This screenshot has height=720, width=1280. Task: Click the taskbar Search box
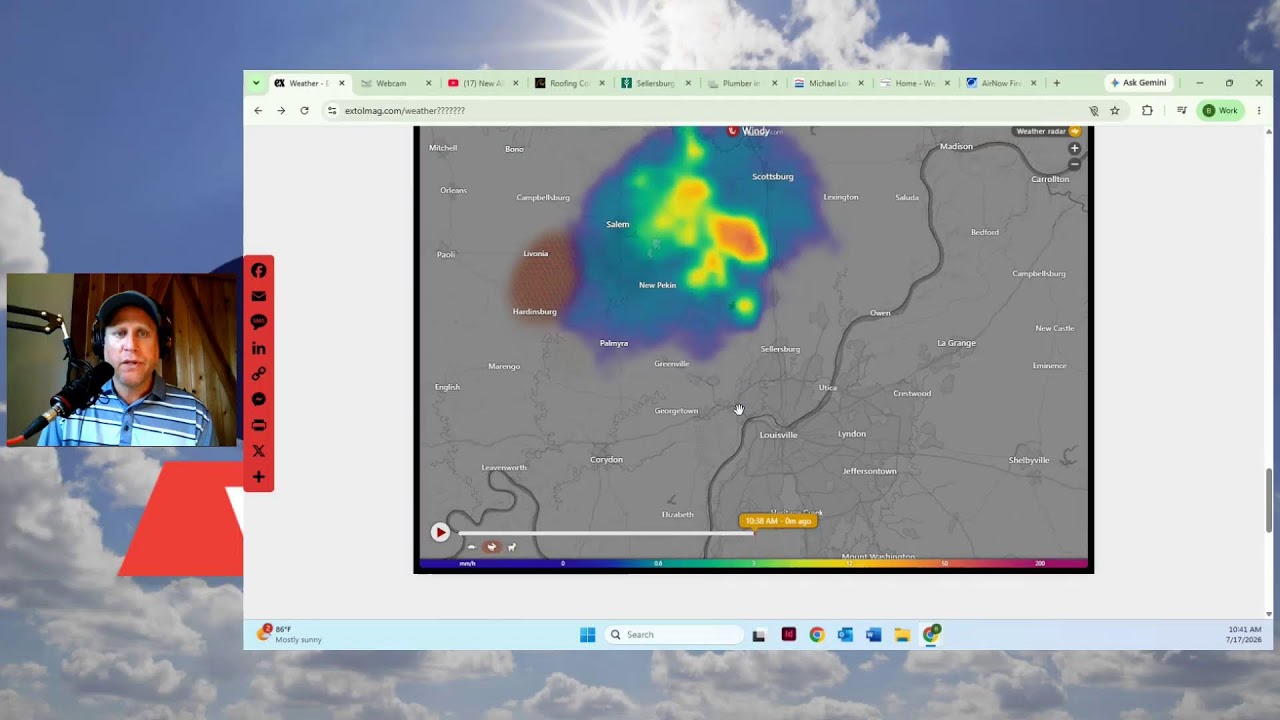coord(674,635)
